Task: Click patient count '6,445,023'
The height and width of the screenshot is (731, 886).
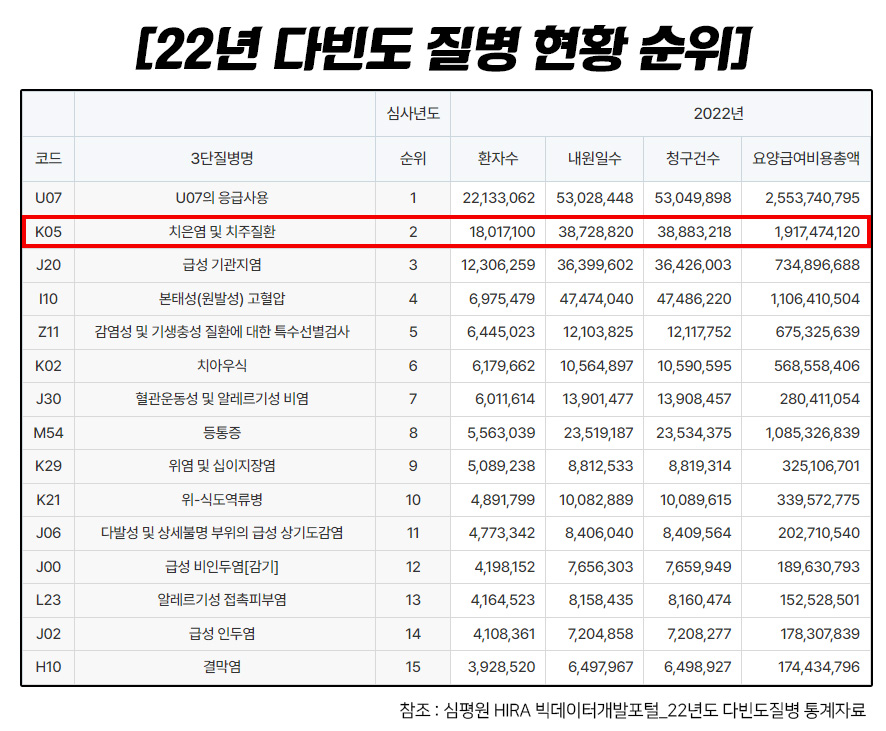Action: pyautogui.click(x=501, y=332)
